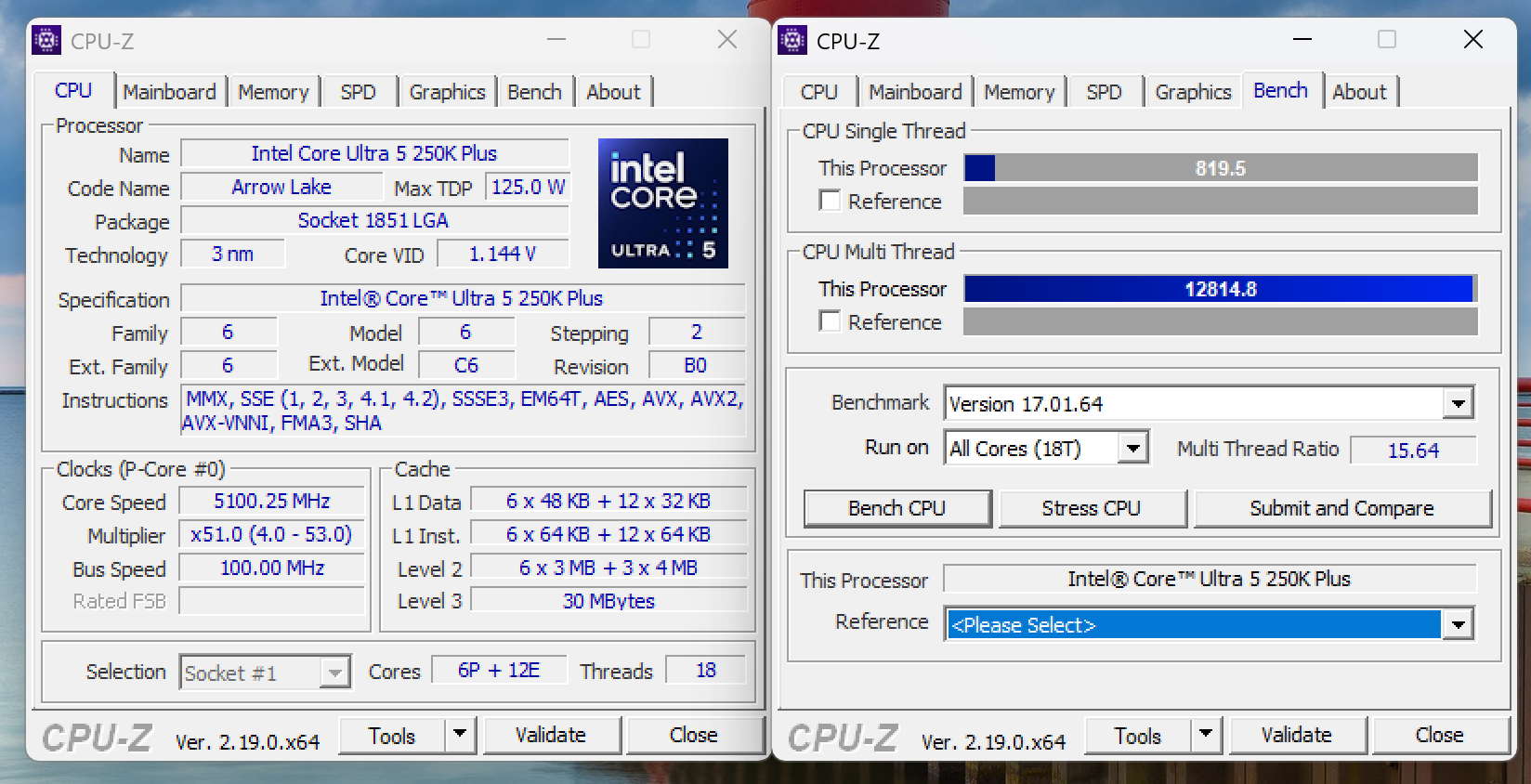
Task: Open About tab in right window
Action: coord(1359,92)
